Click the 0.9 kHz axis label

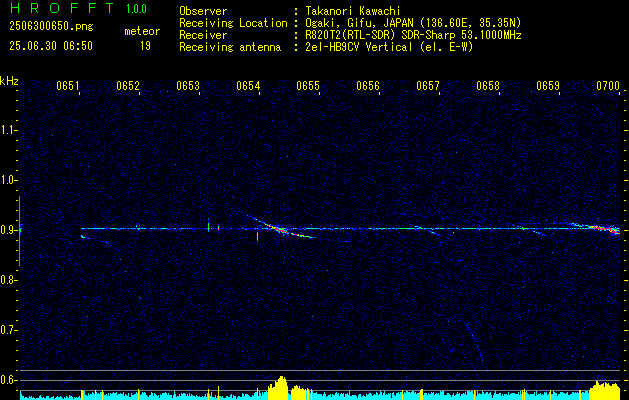point(7,230)
